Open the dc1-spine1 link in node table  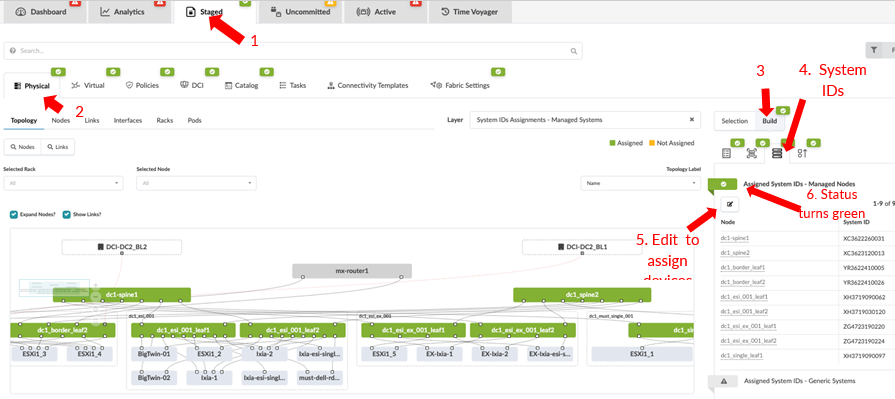735,238
